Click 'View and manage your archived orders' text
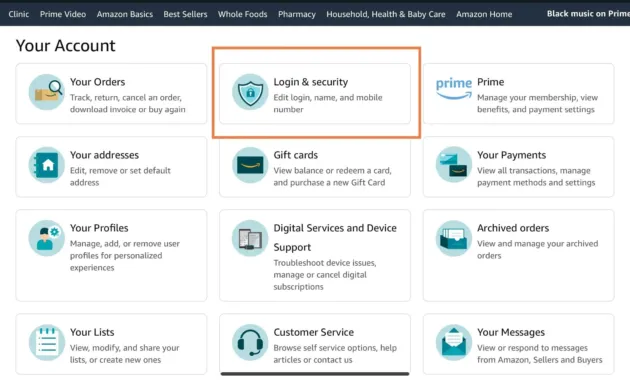 [538, 249]
